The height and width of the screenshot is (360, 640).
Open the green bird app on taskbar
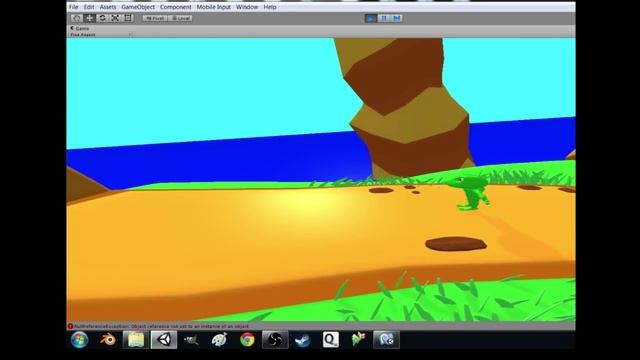358,340
